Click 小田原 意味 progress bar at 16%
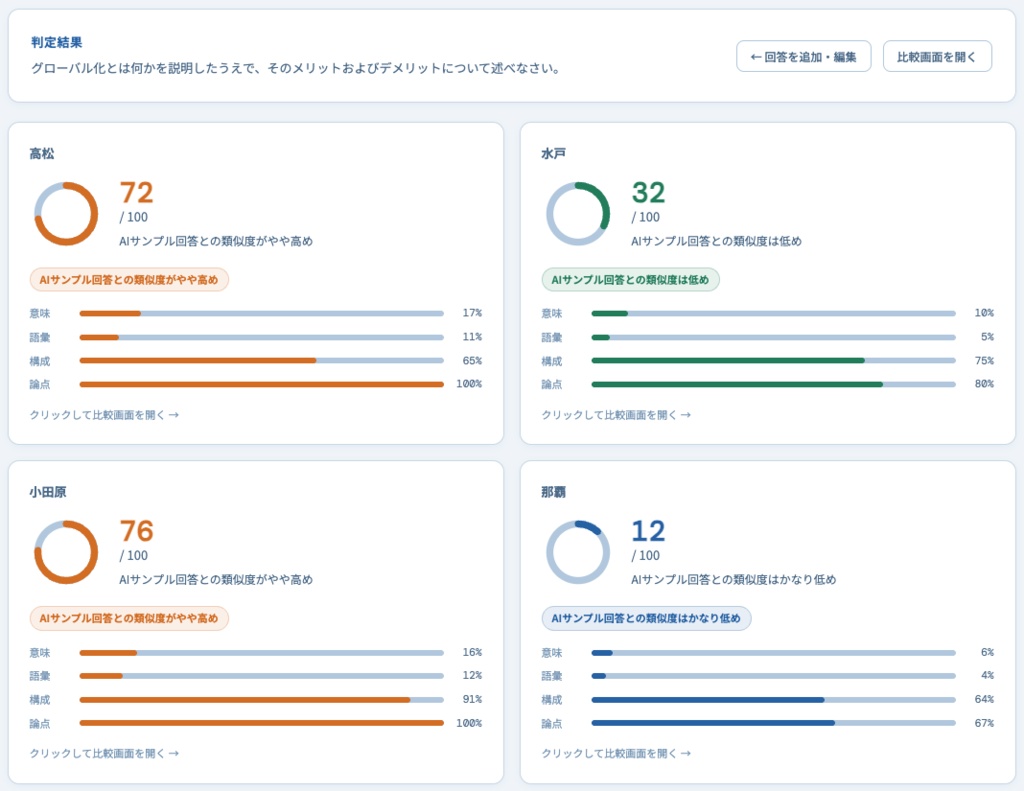Screen dimensions: 1024x791 (262, 653)
